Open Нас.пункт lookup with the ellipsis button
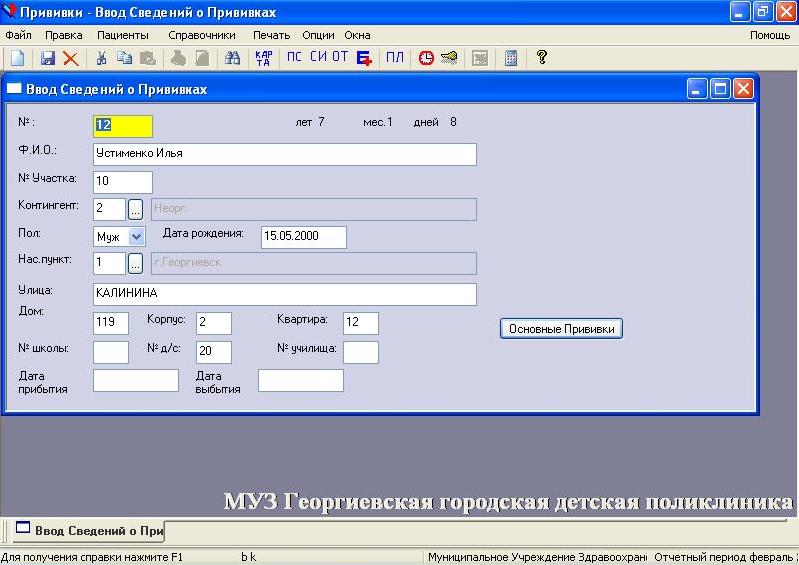 [135, 263]
